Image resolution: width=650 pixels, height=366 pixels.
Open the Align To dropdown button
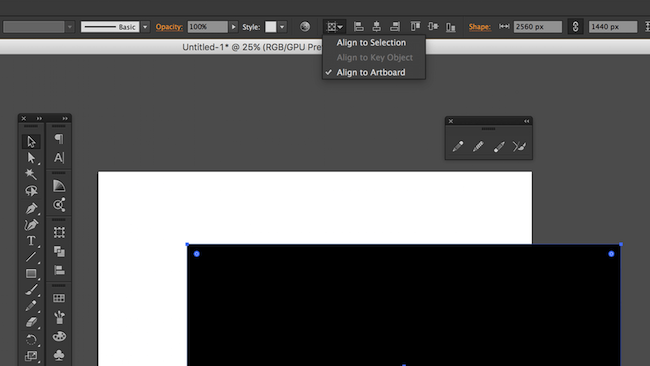[x=334, y=27]
